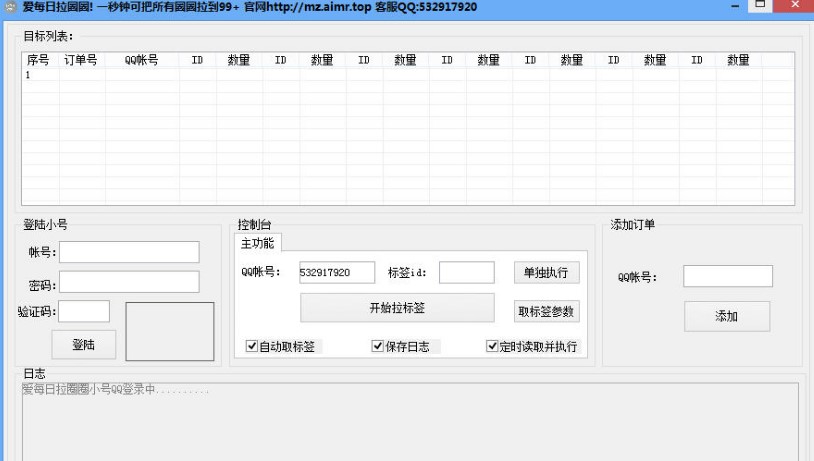This screenshot has height=461, width=814.
Task: Click the 序号 column header
Action: point(40,60)
